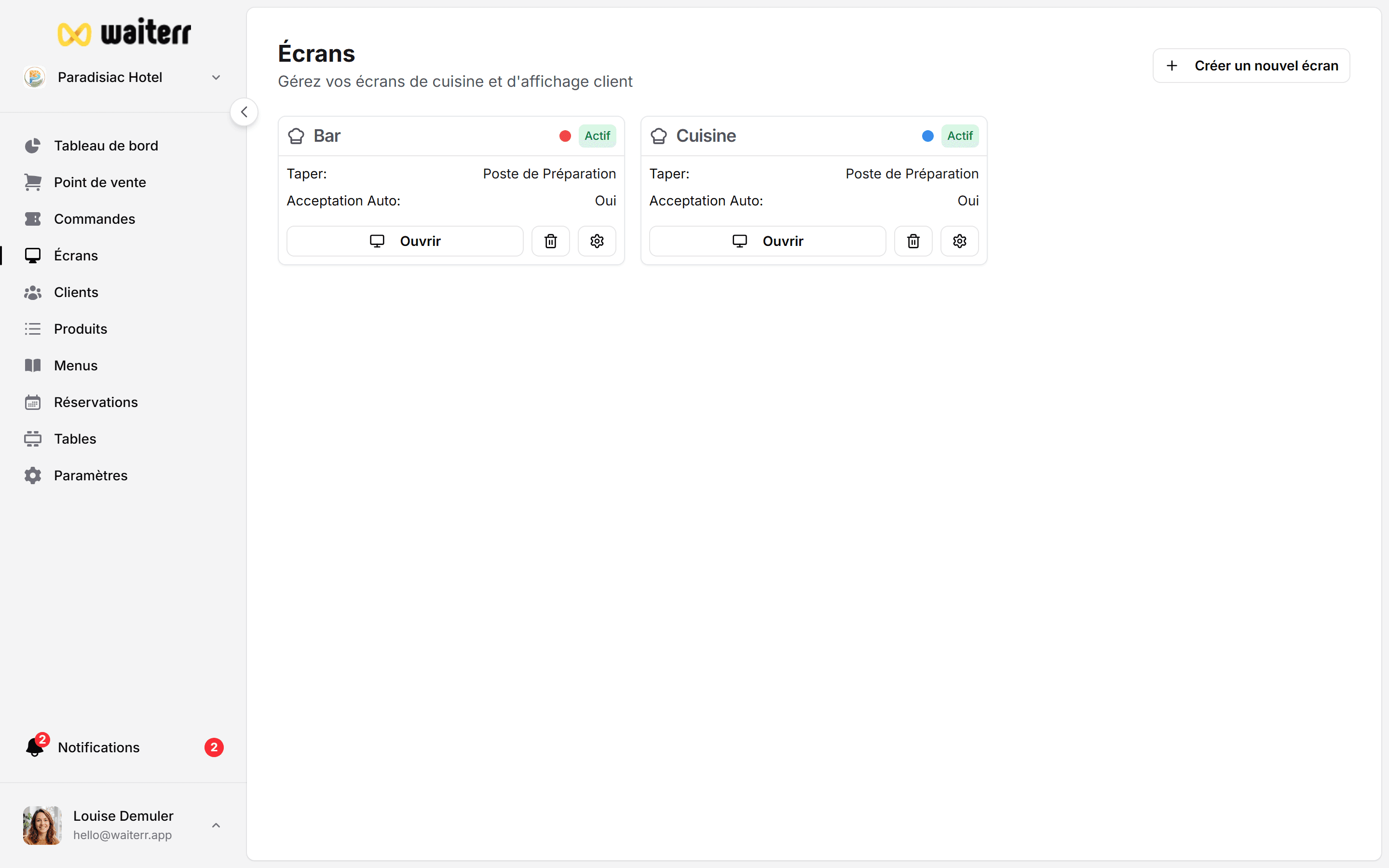Click Poste de Préparation on the Cuisine card
1389x868 pixels.
pos(912,174)
